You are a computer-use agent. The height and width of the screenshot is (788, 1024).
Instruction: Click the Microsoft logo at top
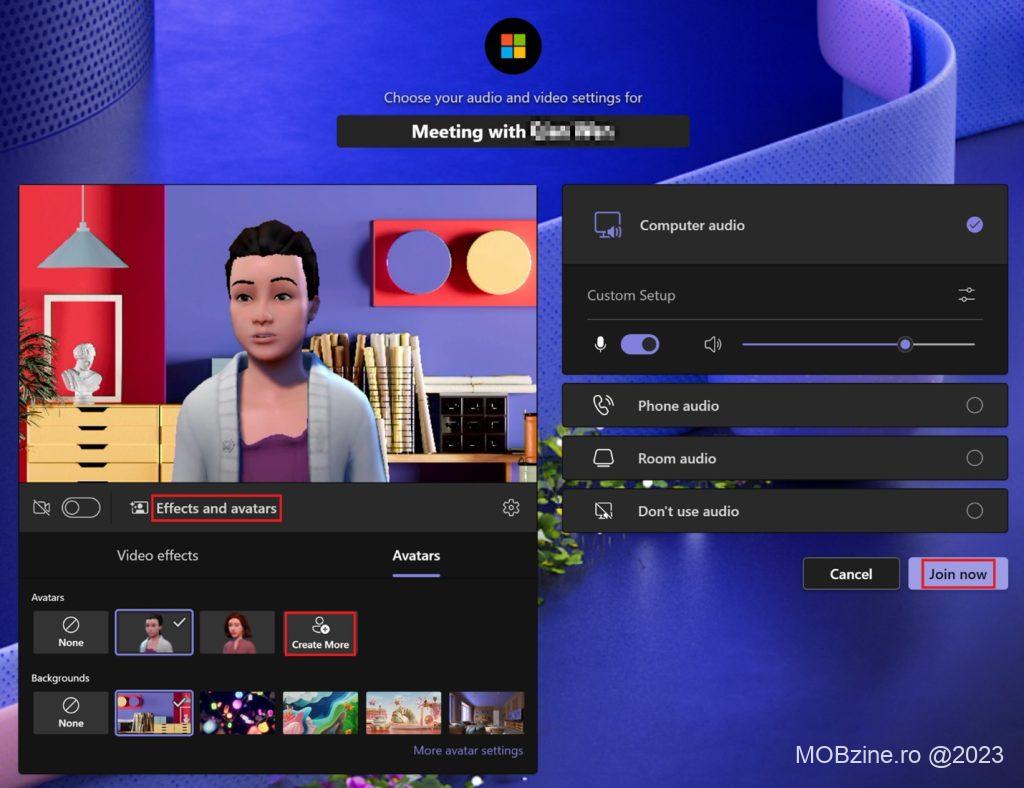click(512, 46)
